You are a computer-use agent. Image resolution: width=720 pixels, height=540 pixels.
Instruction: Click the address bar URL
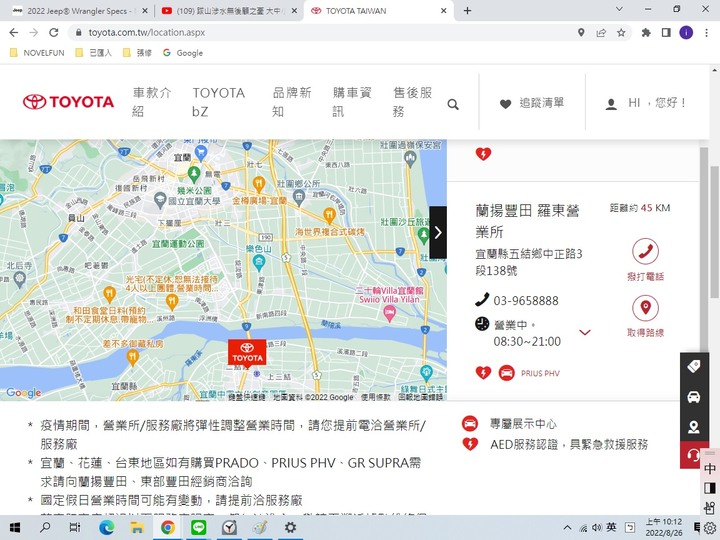click(x=146, y=33)
